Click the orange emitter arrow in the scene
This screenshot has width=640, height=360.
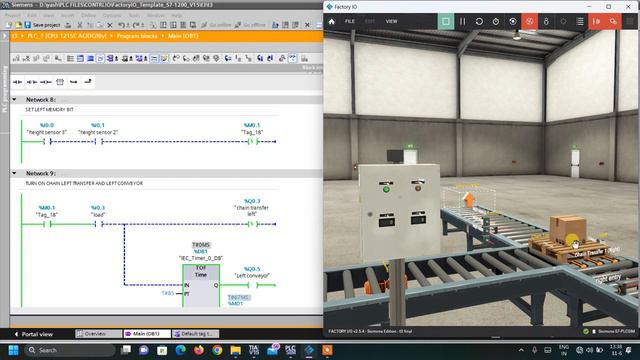tap(469, 199)
